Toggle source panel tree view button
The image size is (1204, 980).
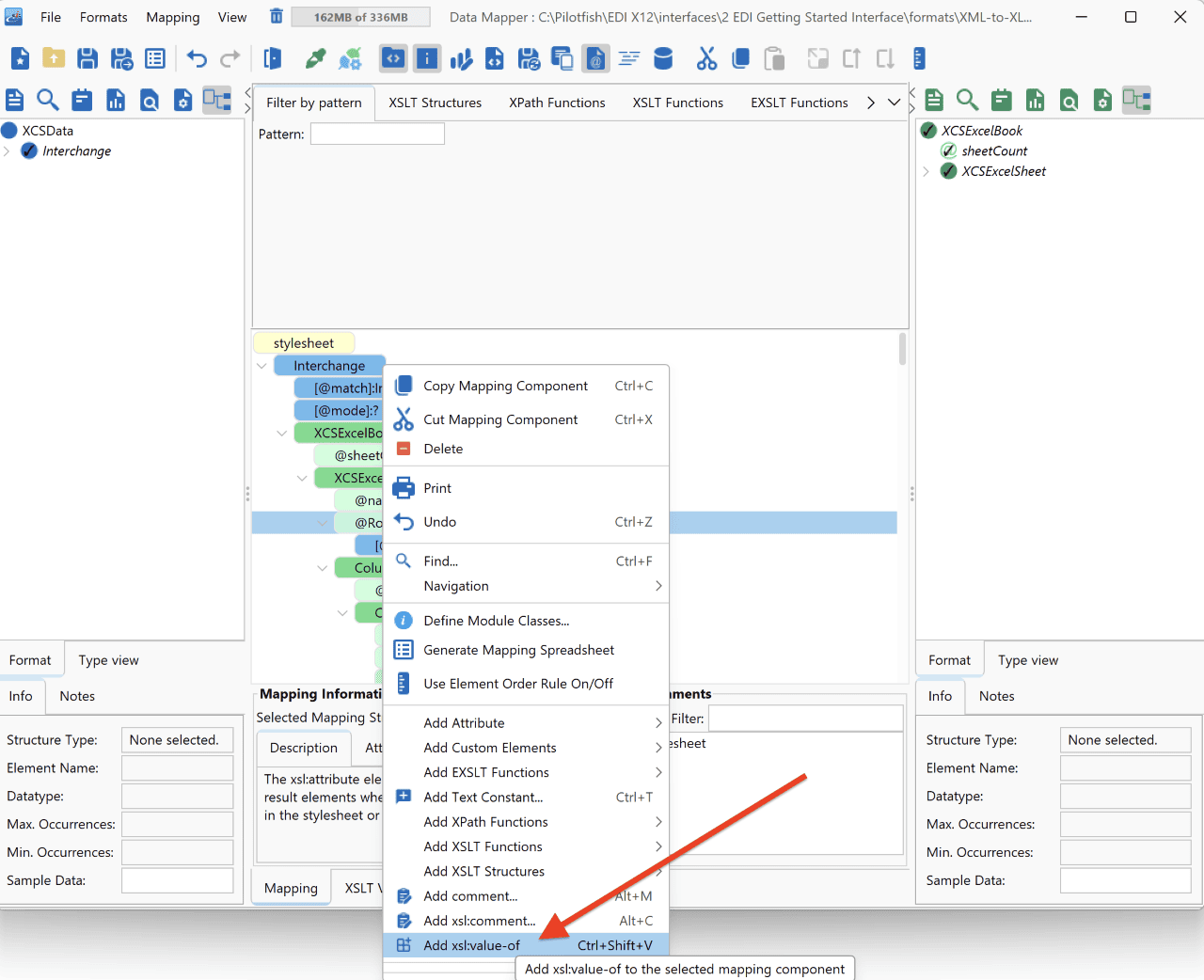click(217, 100)
